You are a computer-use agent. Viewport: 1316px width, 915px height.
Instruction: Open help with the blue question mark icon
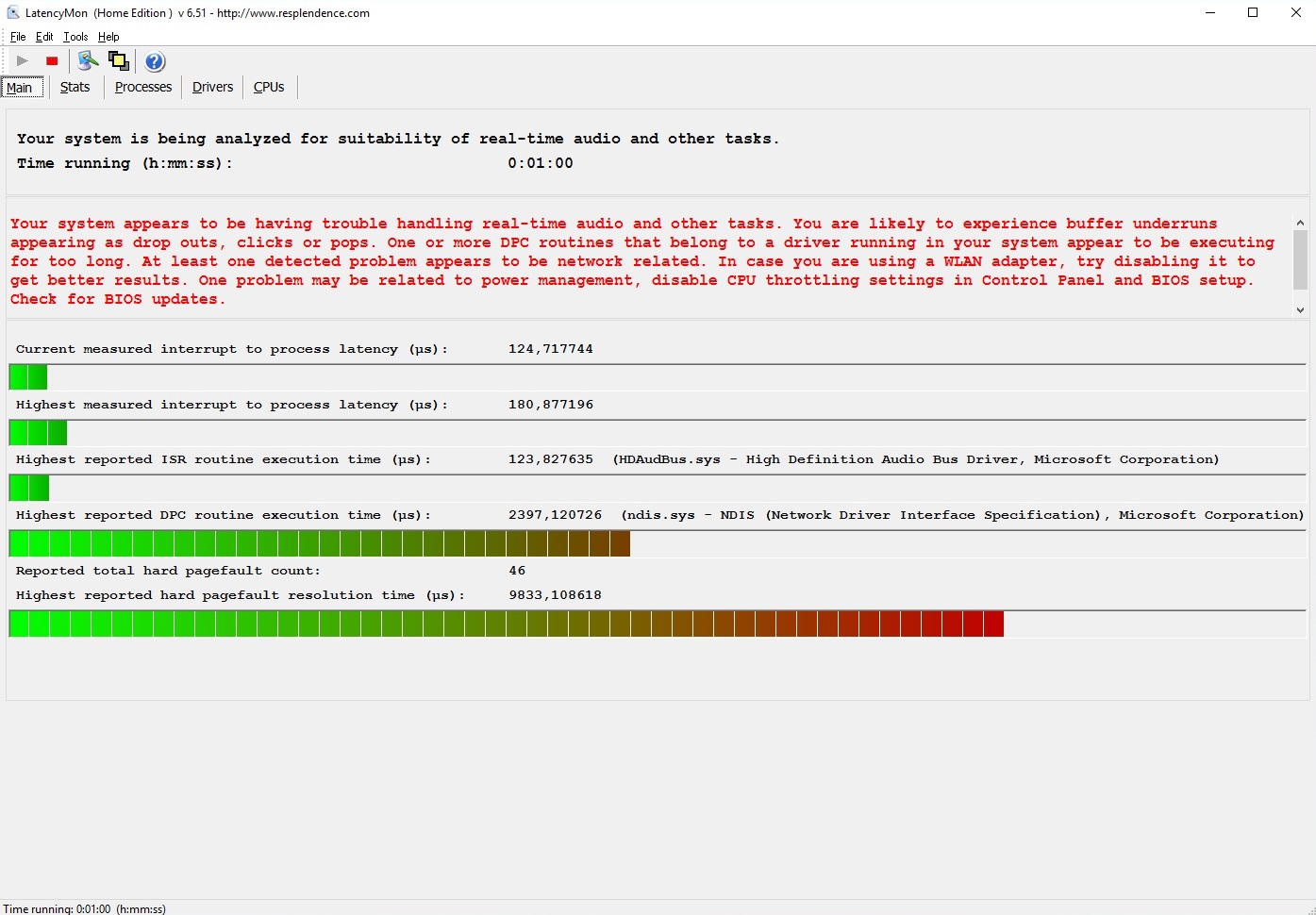pyautogui.click(x=155, y=61)
